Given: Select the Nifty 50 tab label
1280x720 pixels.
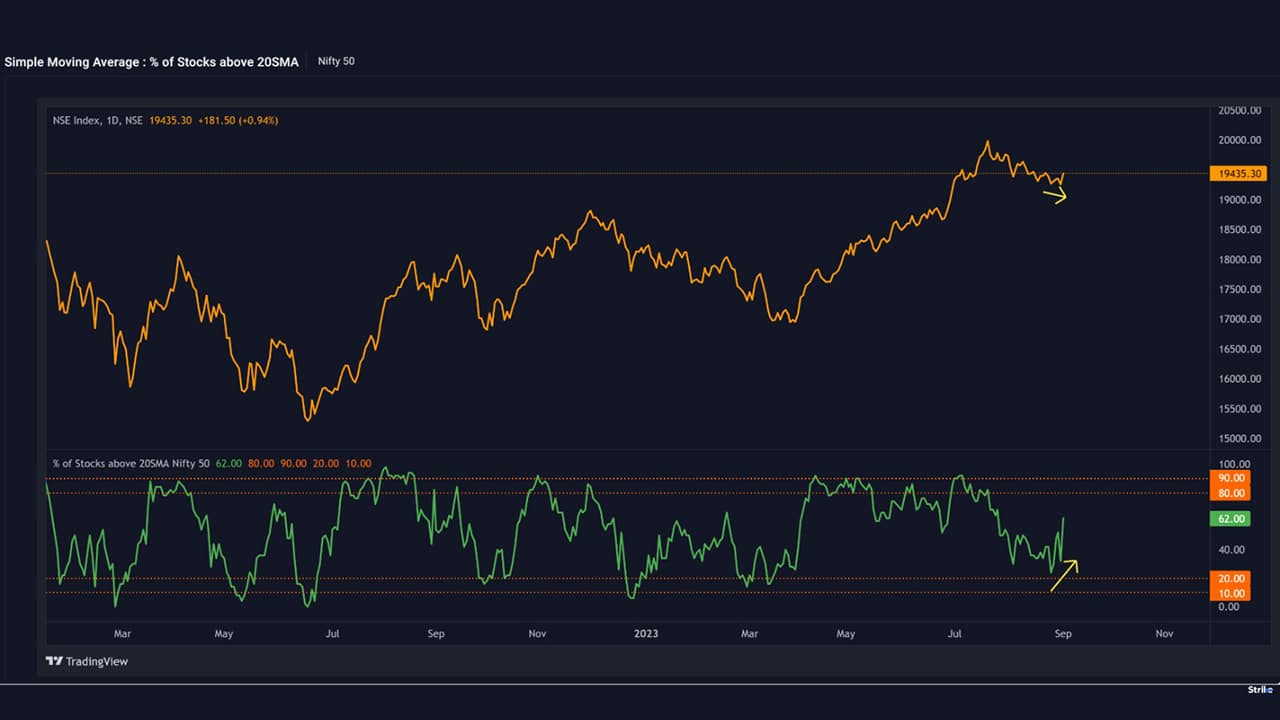Looking at the screenshot, I should 336,61.
